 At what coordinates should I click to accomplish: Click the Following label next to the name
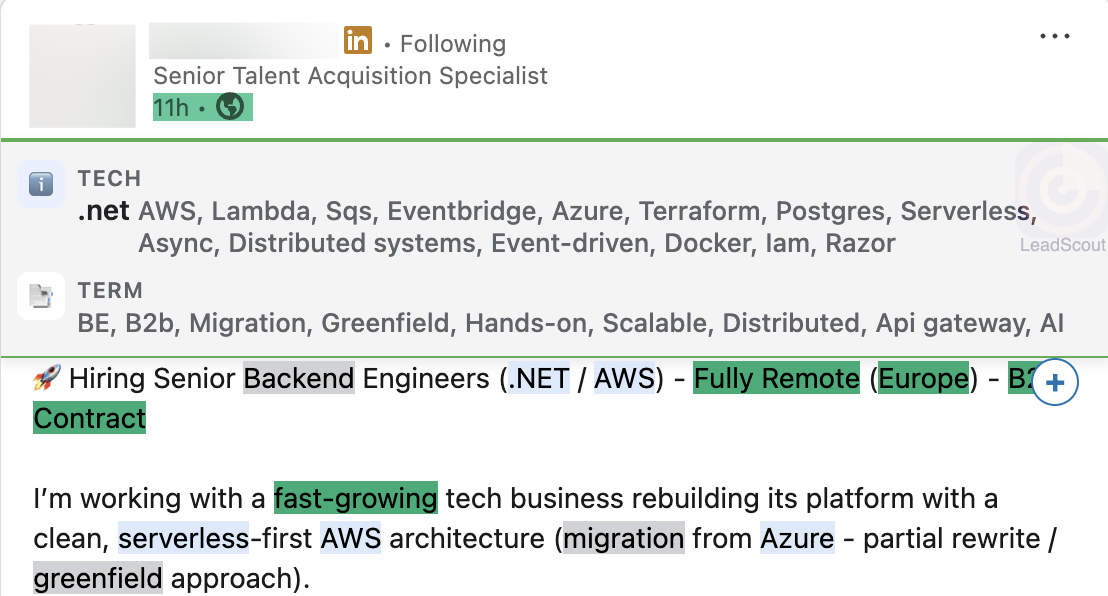pos(452,43)
